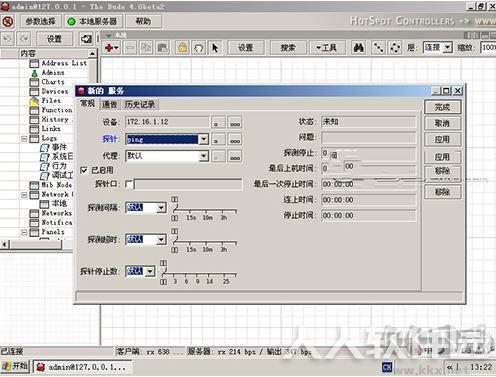
Task: Select Files in the contents tree
Action: pyautogui.click(x=45, y=100)
